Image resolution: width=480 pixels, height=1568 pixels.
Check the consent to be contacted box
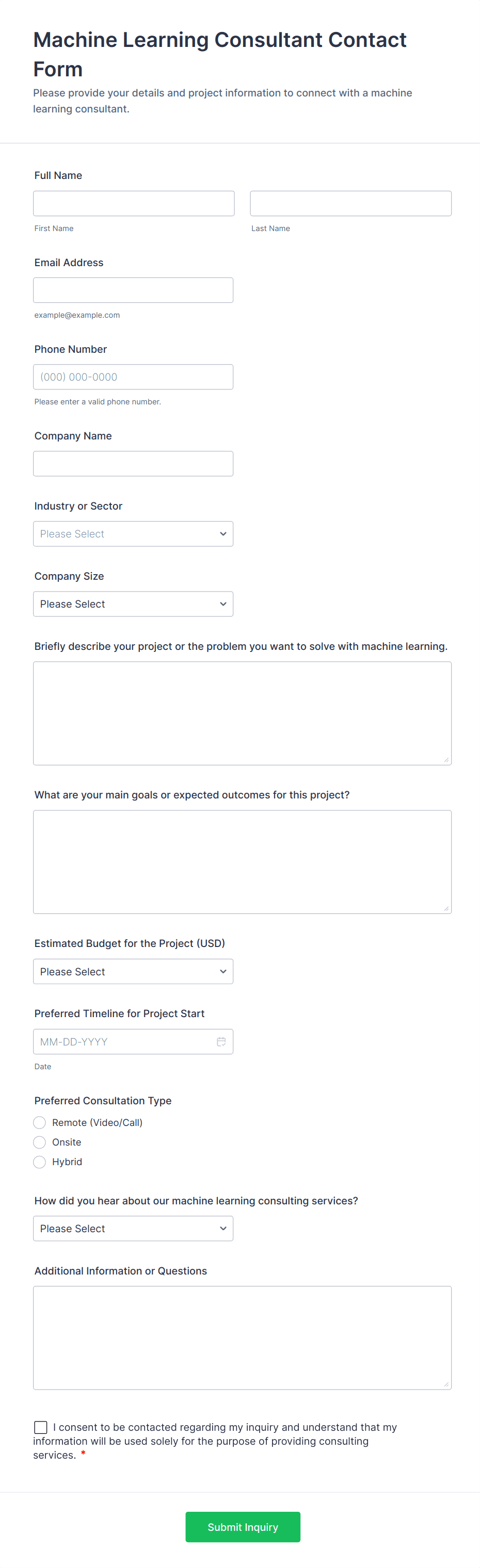tap(40, 1427)
